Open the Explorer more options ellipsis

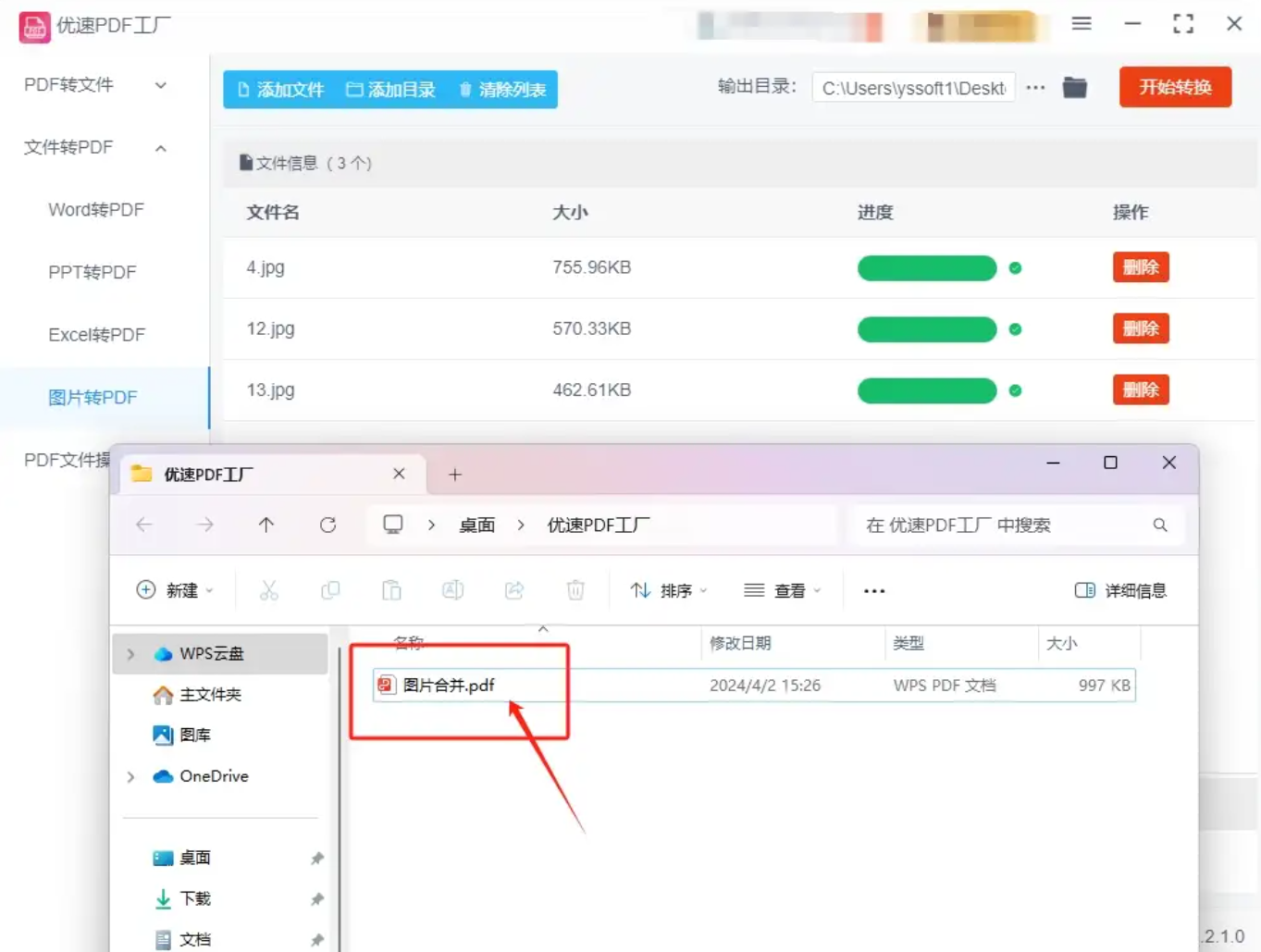(x=874, y=590)
